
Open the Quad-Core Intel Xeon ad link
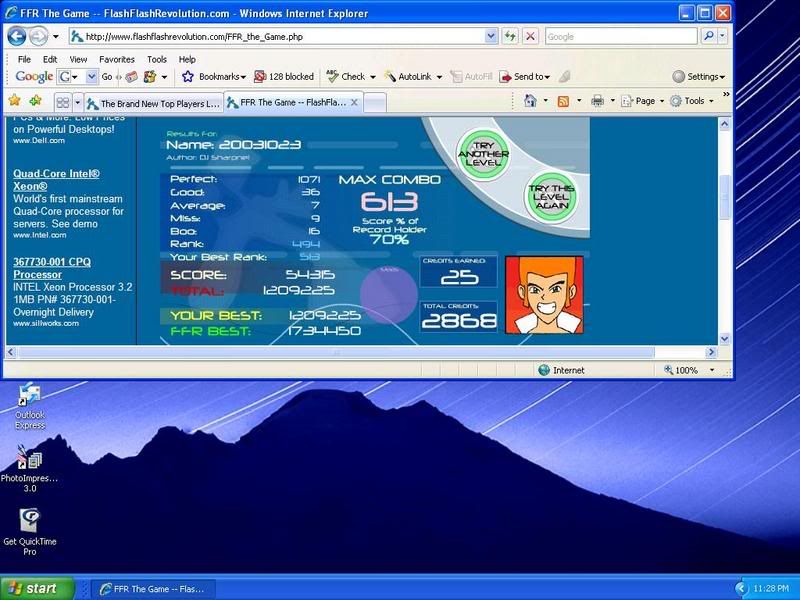(56, 180)
